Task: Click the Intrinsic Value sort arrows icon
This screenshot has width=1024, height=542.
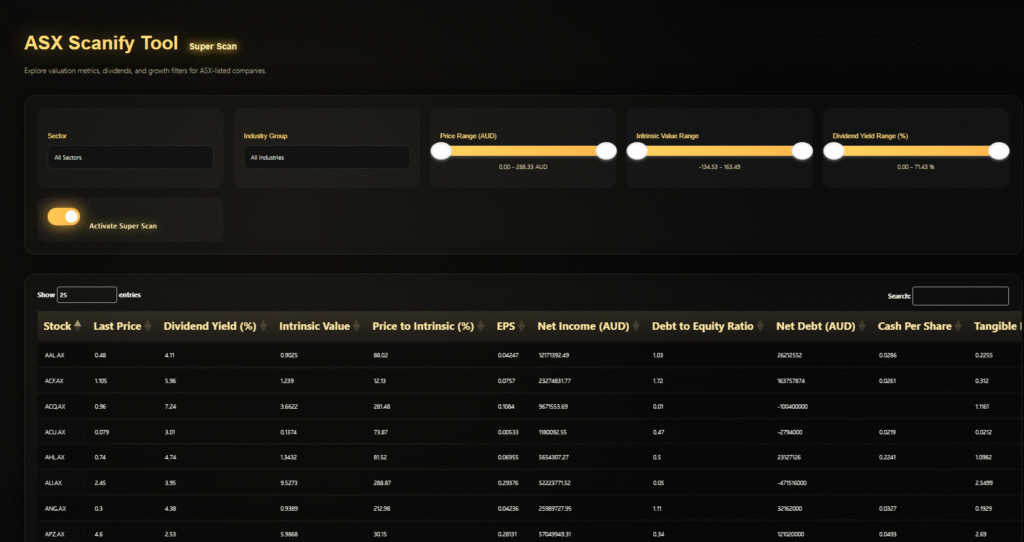Action: click(x=357, y=326)
